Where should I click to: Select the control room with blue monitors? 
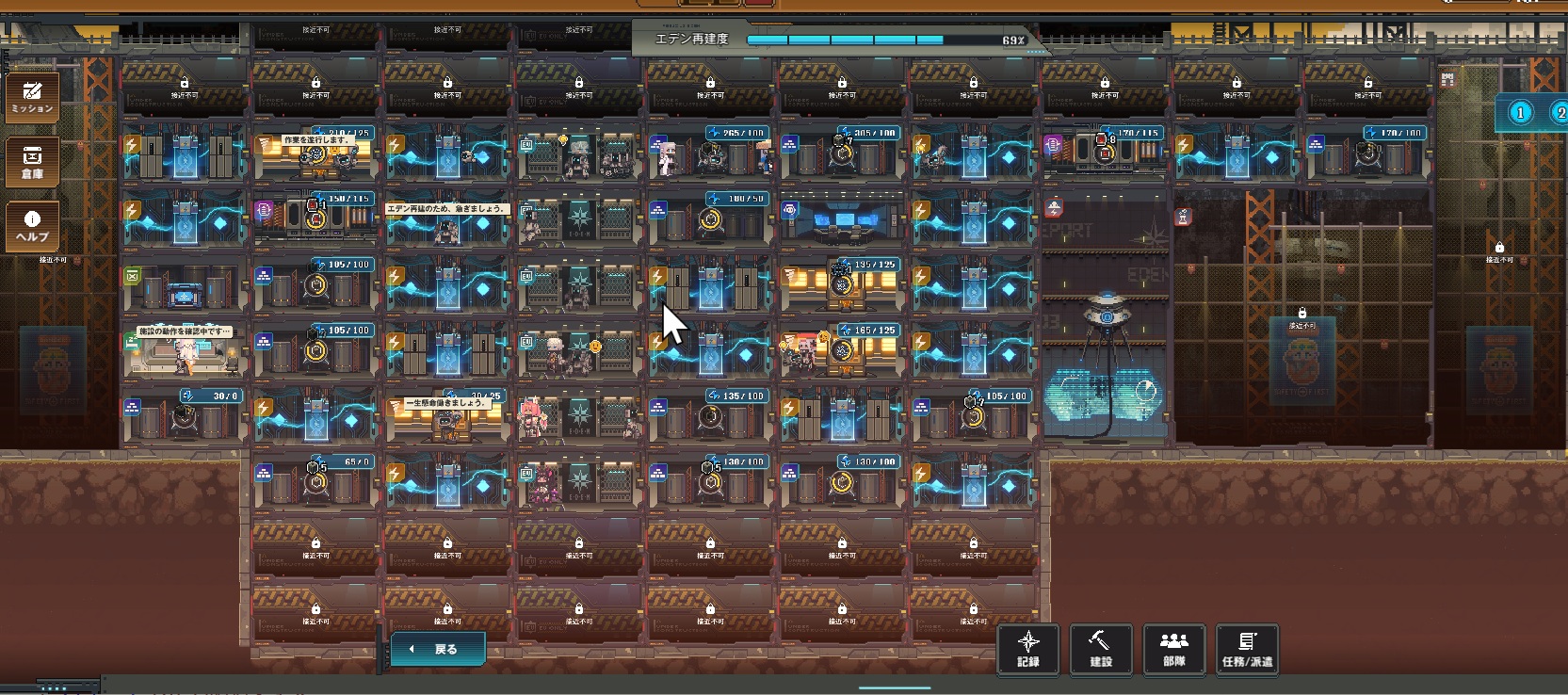coord(843,220)
